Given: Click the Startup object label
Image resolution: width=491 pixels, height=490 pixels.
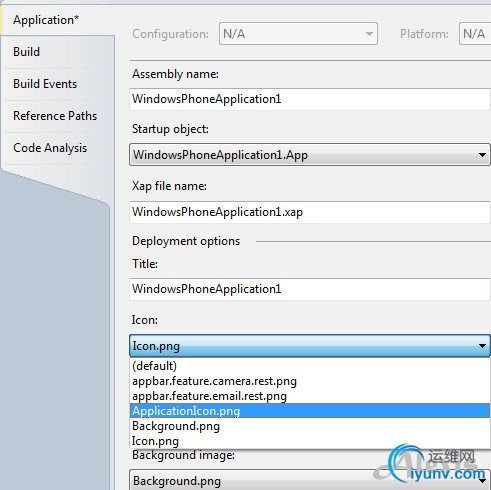Looking at the screenshot, I should tap(170, 129).
